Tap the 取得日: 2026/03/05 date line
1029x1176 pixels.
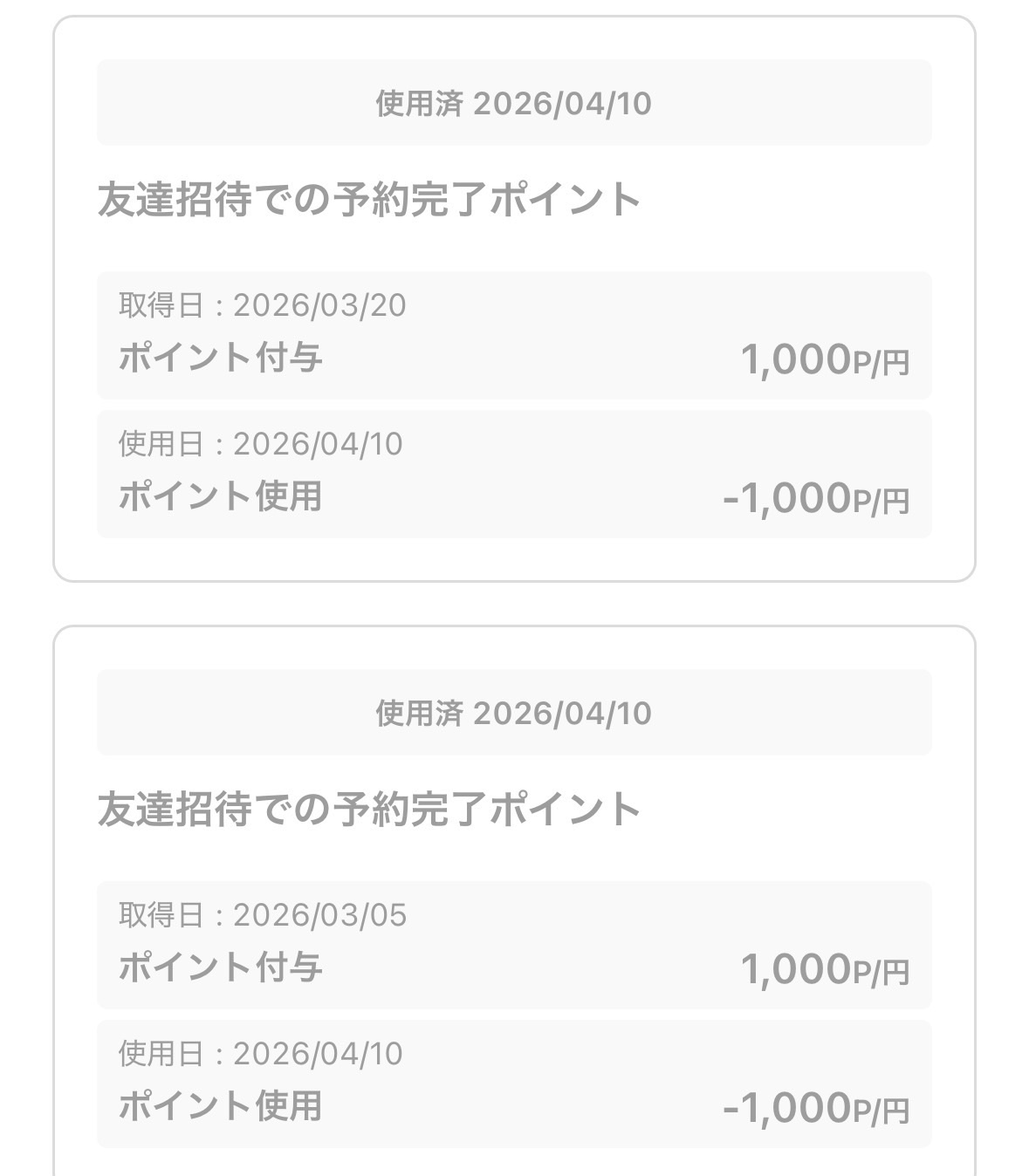(x=262, y=915)
